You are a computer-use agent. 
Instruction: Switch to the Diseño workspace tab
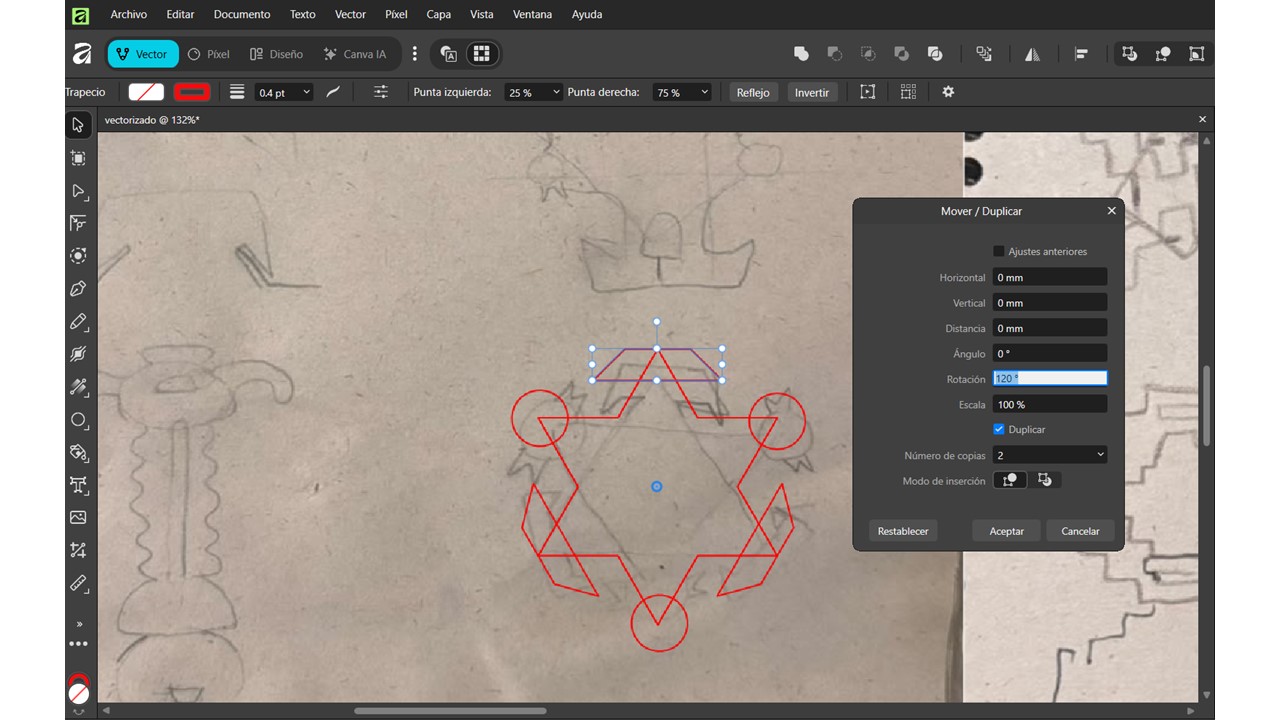tap(276, 54)
